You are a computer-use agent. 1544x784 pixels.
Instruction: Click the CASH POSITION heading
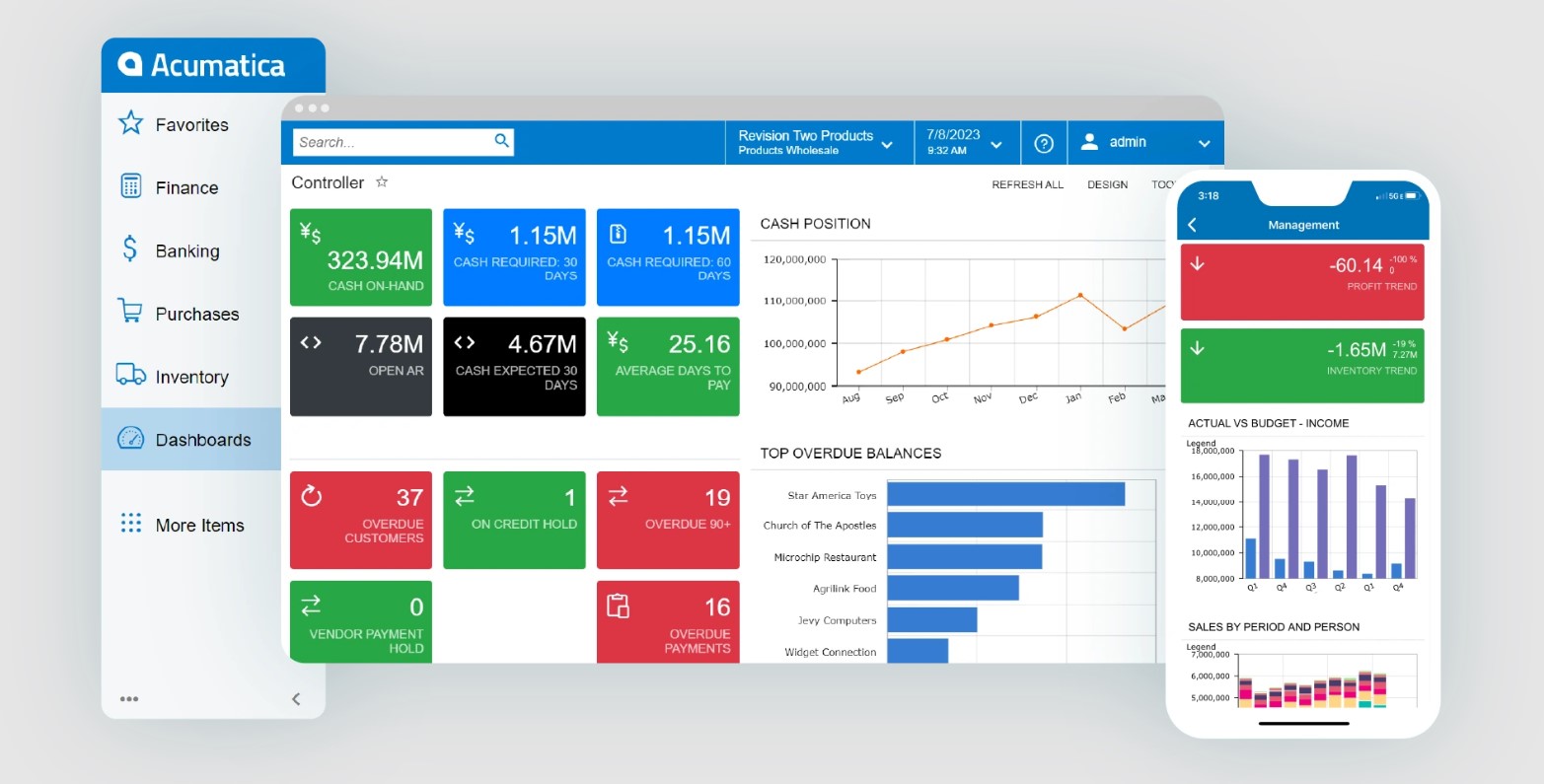pyautogui.click(x=815, y=224)
